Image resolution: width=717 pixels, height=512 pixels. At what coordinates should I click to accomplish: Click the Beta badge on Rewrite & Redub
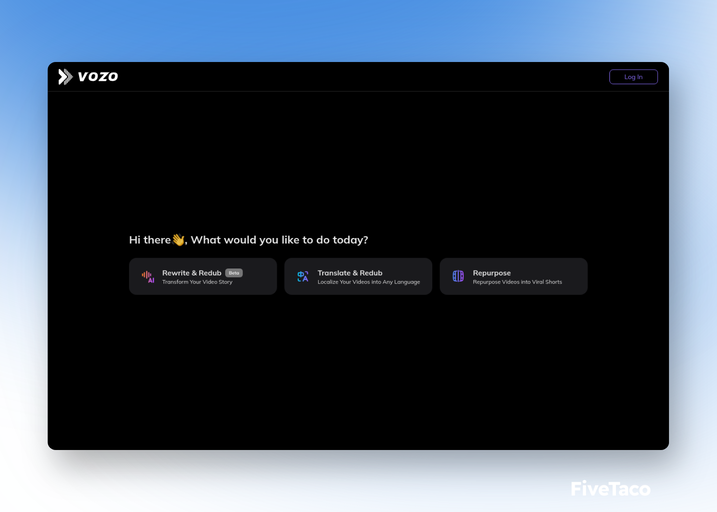234,272
